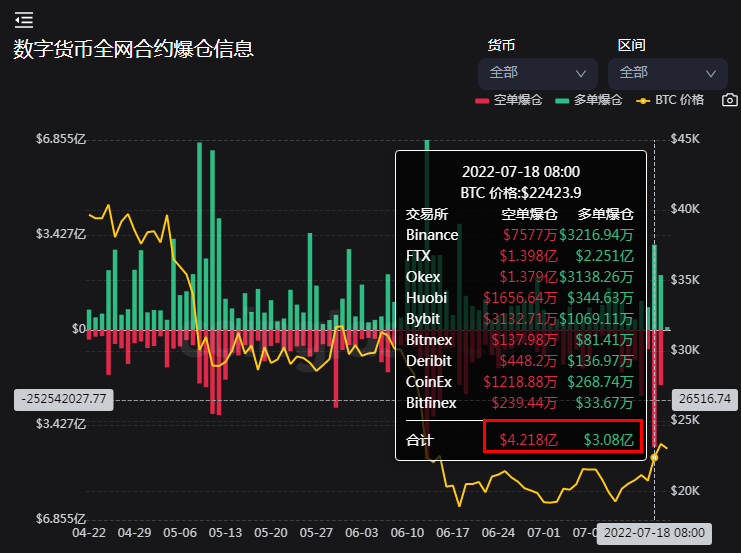Screen dimensions: 741x553
Task: Click the 货币 dropdown chevron arrow
Action: (x=581, y=74)
